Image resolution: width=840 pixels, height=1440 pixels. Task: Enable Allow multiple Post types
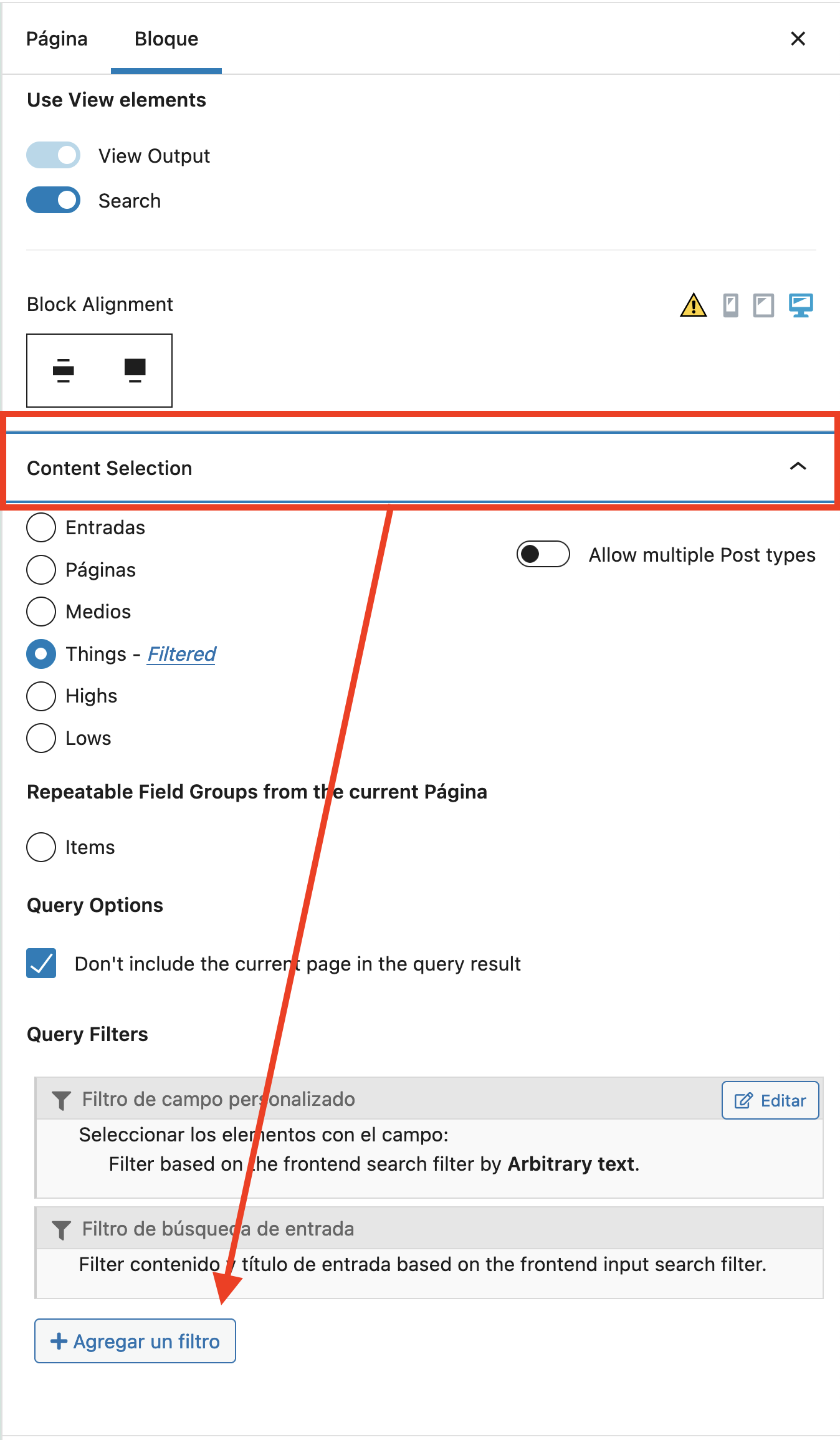[x=543, y=554]
